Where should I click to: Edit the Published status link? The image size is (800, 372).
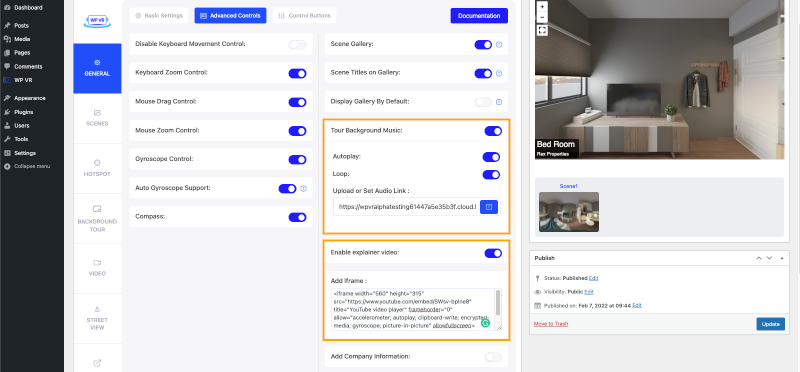tap(593, 278)
